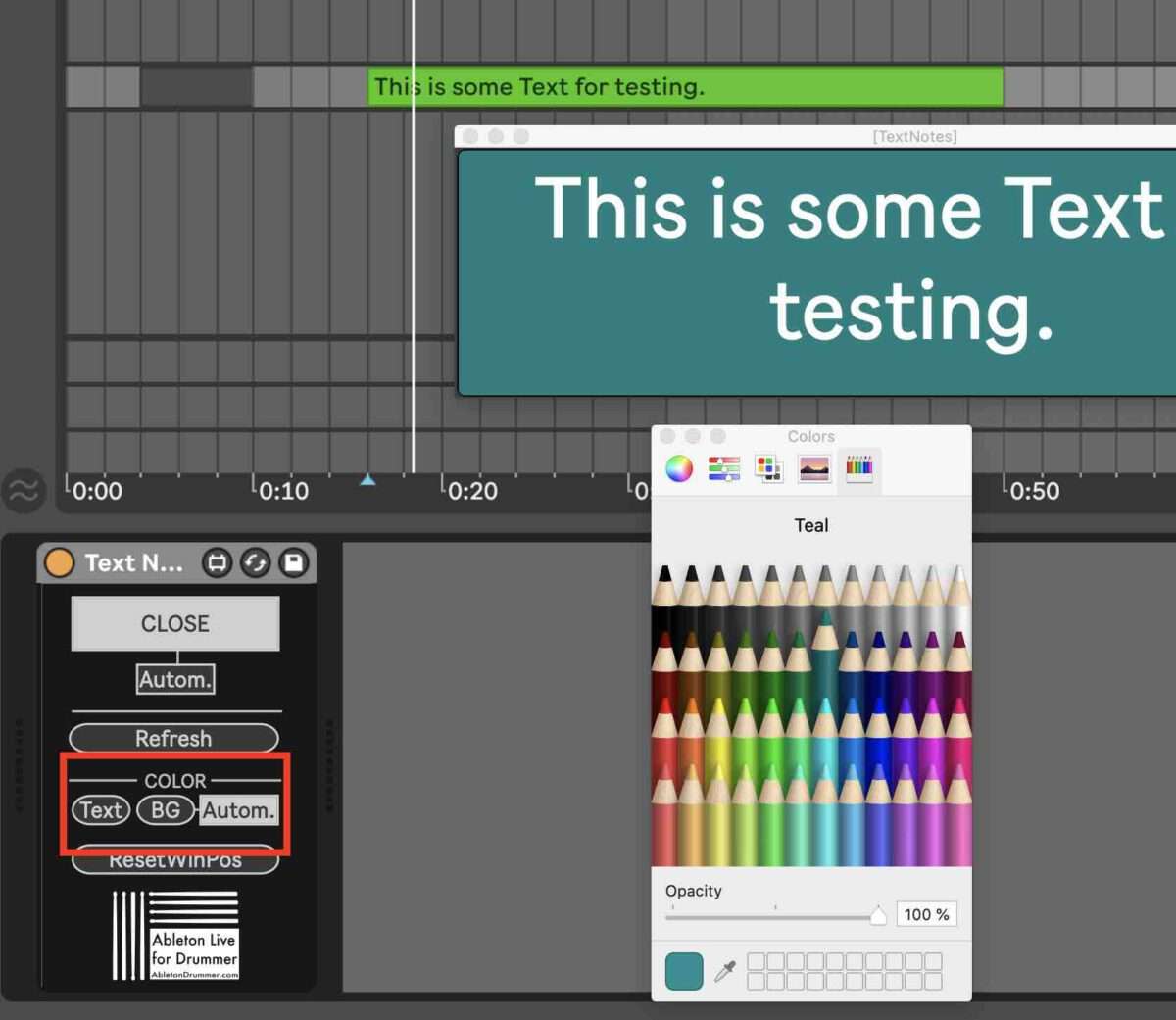
Task: Switch to the color palettes tab
Action: pyautogui.click(x=768, y=468)
